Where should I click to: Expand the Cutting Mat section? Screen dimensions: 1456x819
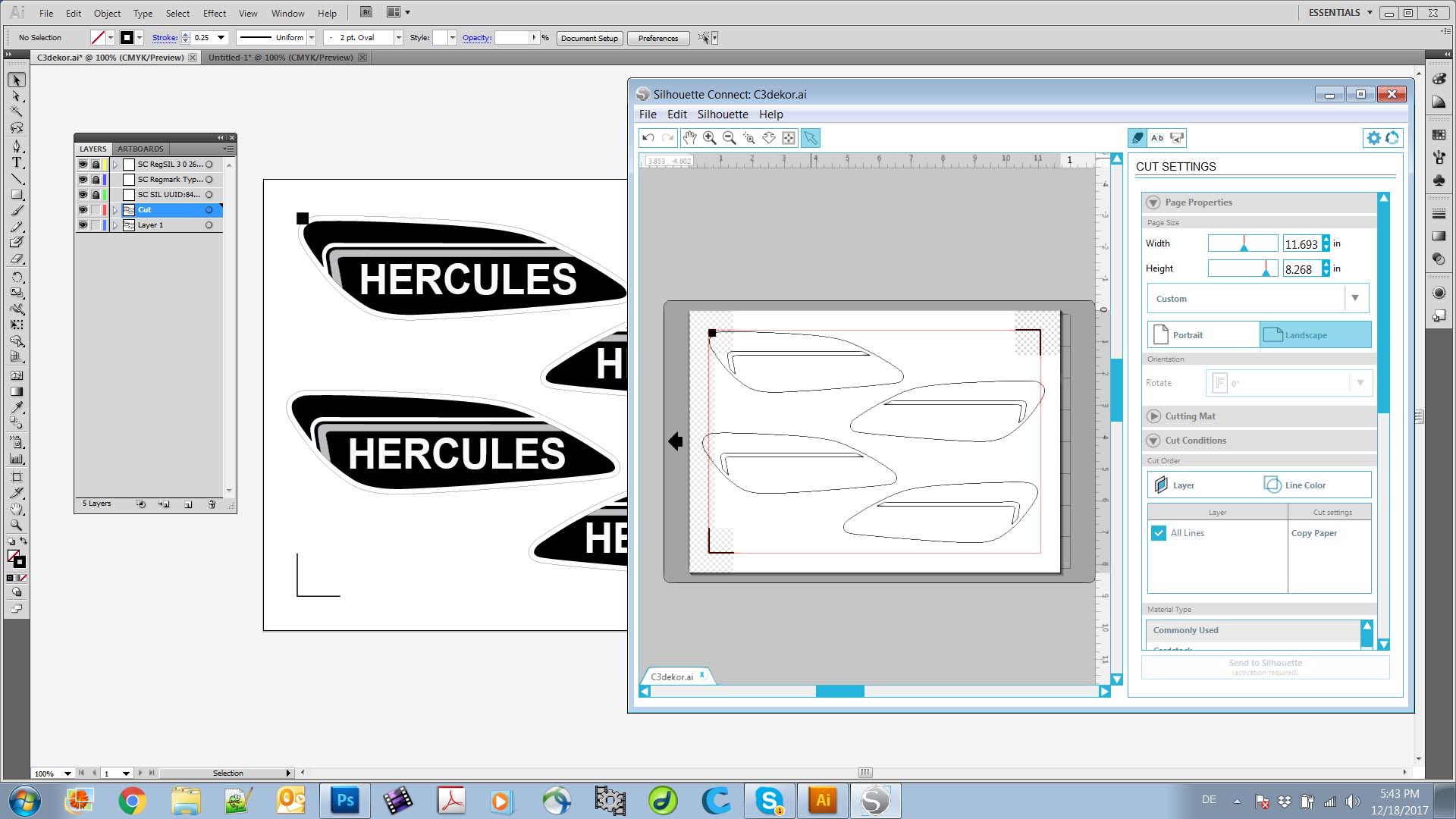click(x=1153, y=416)
